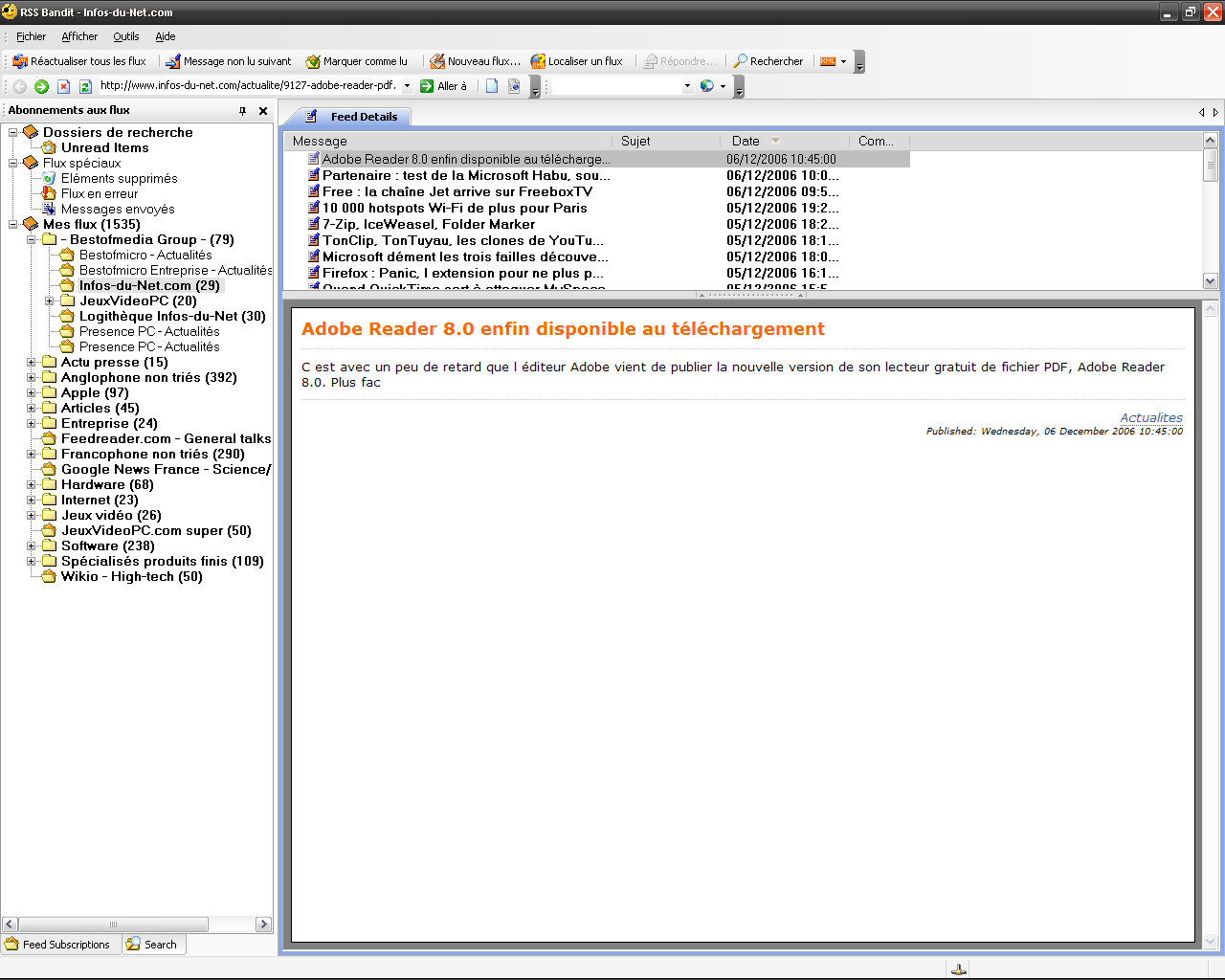The image size is (1225, 980).
Task: Sort by Date column header
Action: pyautogui.click(x=786, y=142)
